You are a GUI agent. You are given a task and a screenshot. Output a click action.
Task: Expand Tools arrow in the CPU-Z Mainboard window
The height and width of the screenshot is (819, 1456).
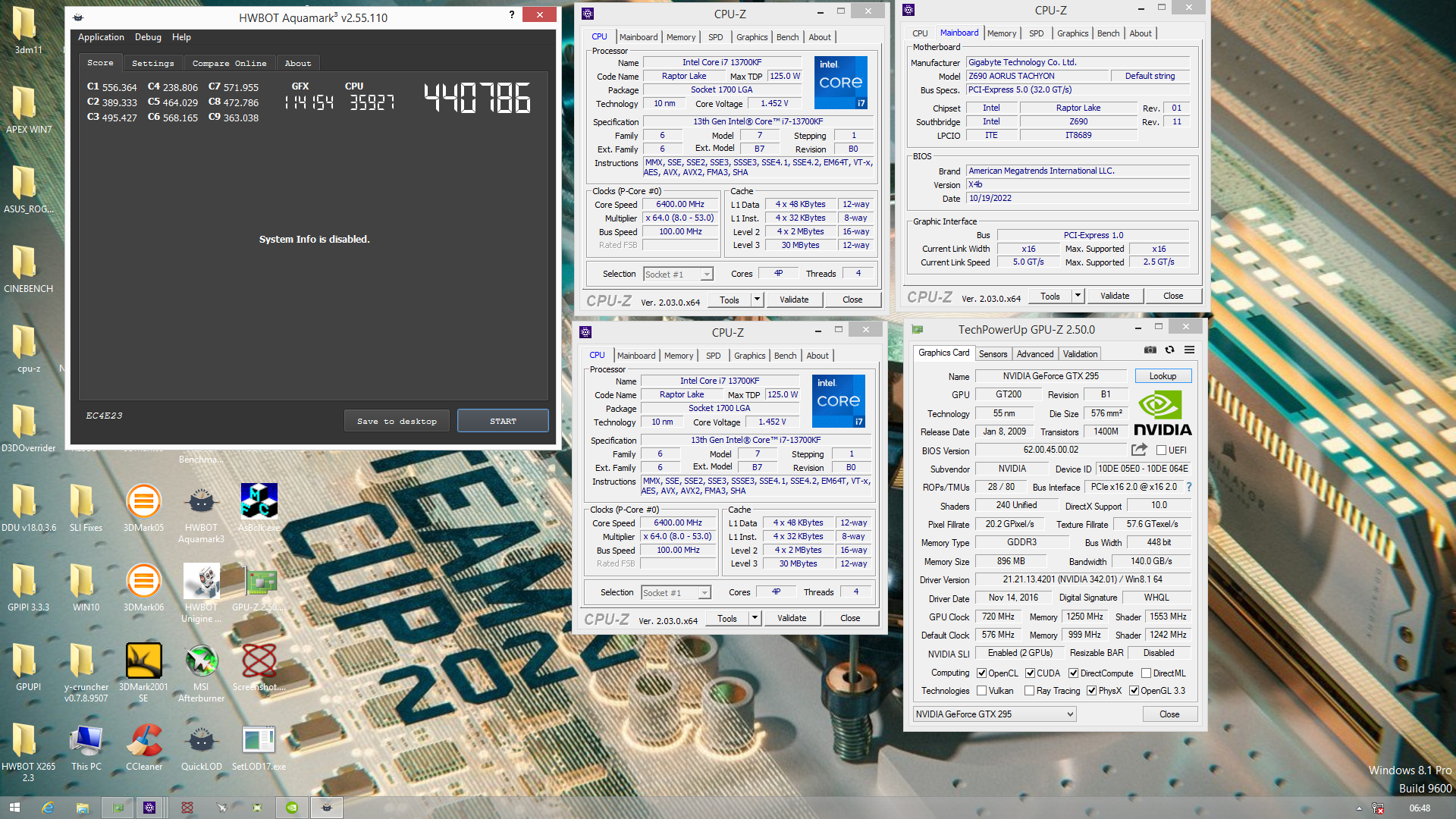[1077, 296]
